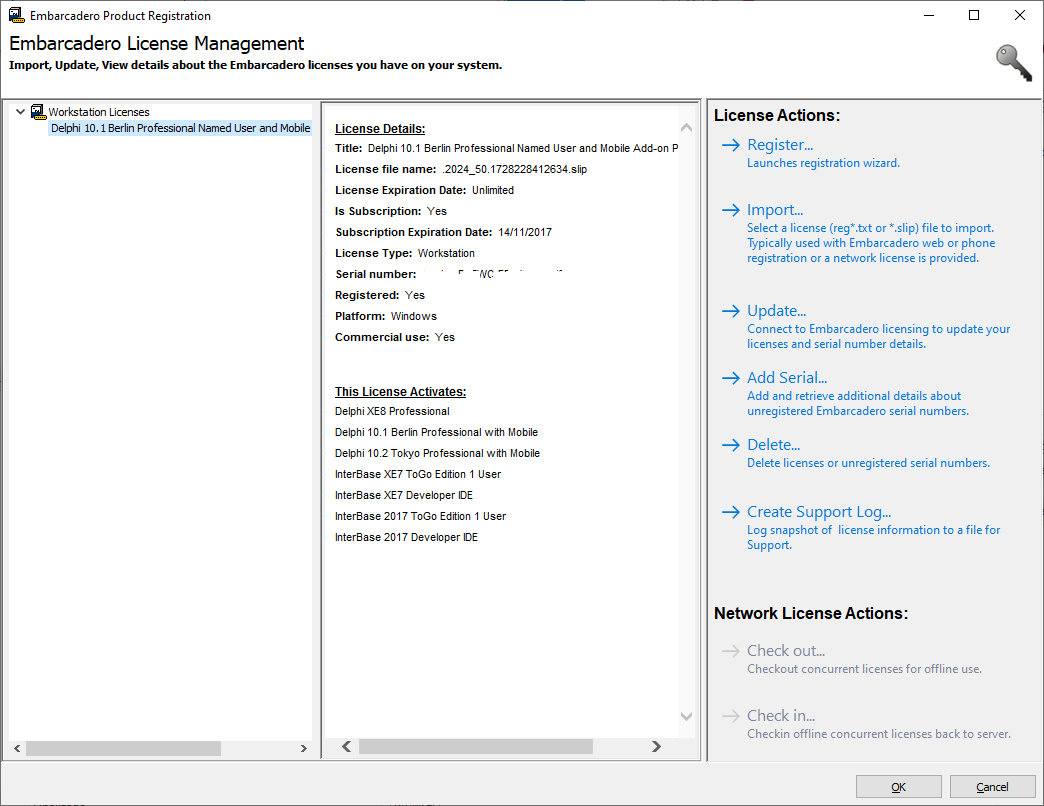Viewport: 1044px width, 806px height.
Task: Click the arrow icon beside Add Serial
Action: coord(731,377)
